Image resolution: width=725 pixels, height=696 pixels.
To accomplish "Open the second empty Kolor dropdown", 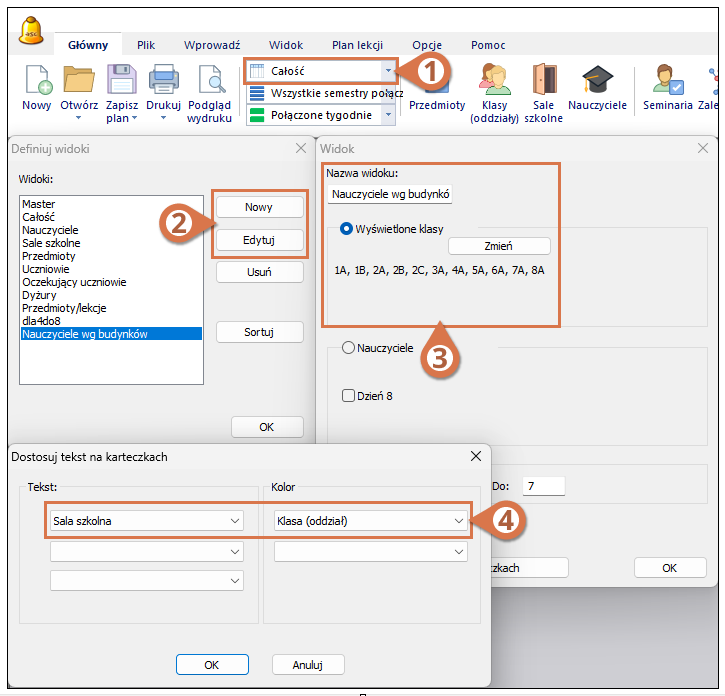I will tap(371, 551).
